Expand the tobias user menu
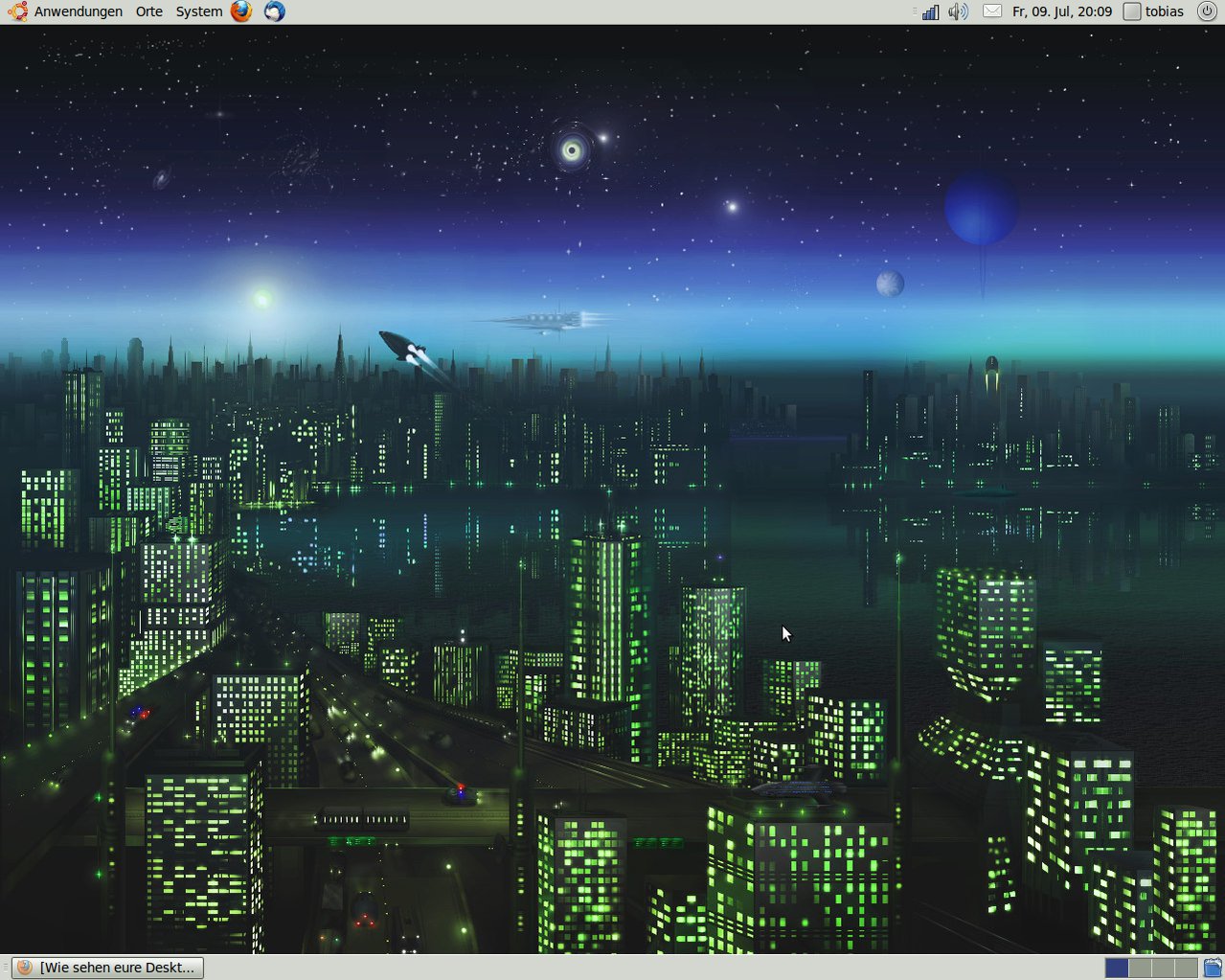The width and height of the screenshot is (1225, 980). [1165, 11]
